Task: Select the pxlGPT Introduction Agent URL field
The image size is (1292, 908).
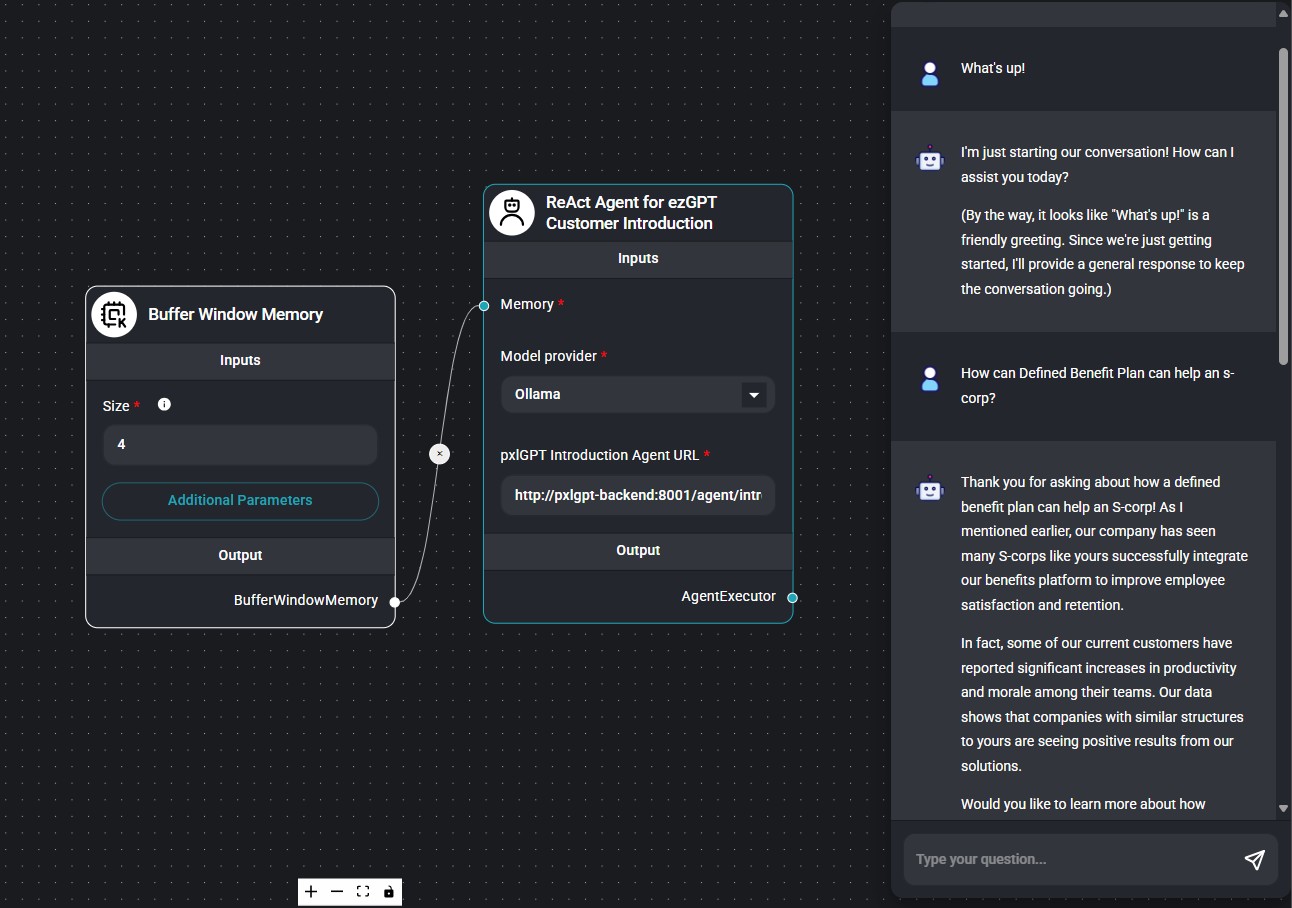Action: click(637, 495)
